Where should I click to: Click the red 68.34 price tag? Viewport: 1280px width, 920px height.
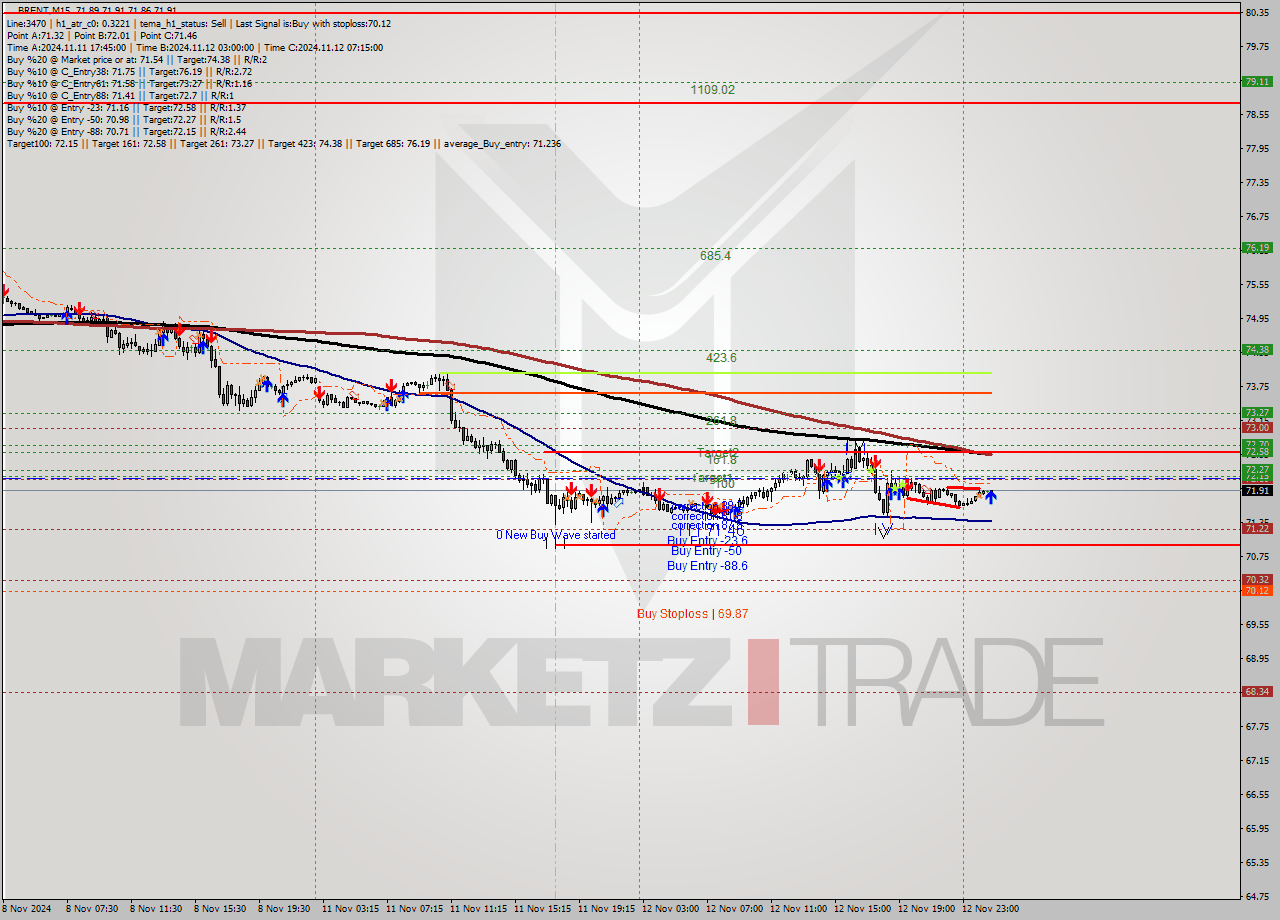(x=1257, y=691)
